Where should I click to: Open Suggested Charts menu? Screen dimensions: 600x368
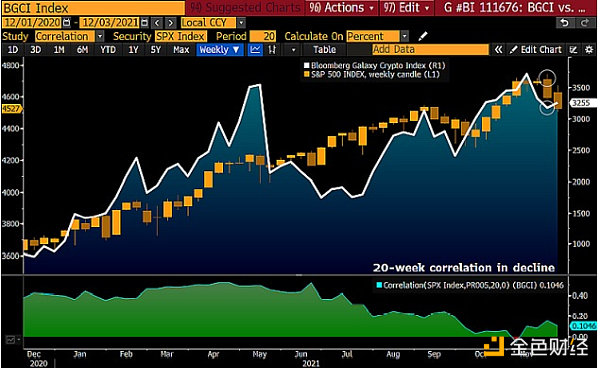pos(245,8)
